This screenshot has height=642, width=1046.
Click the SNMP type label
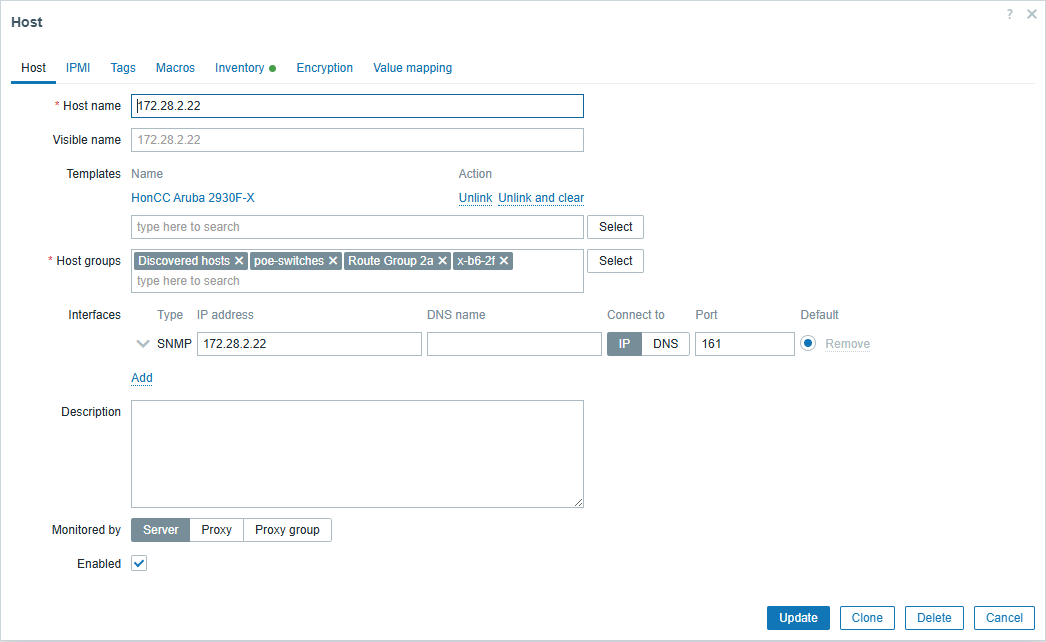click(174, 344)
